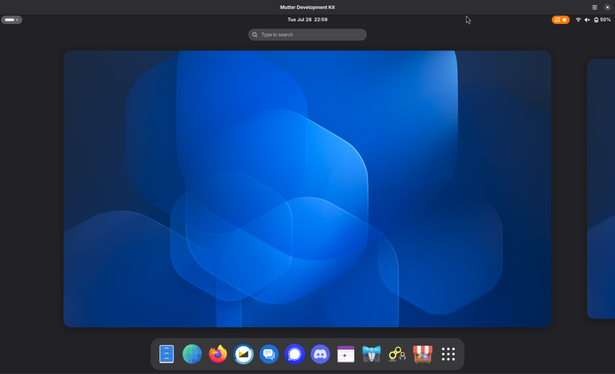The image size is (615, 374).
Task: Open the market stall software store icon
Action: point(423,354)
